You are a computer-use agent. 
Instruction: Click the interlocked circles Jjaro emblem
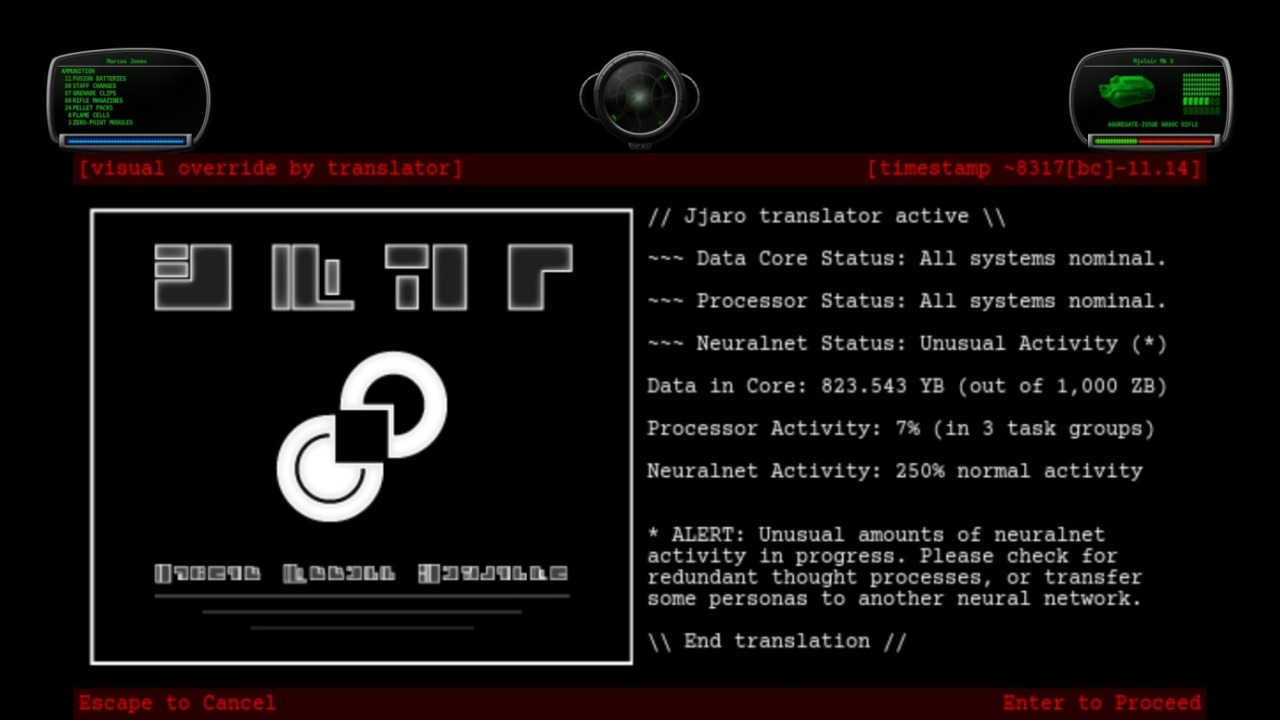point(361,436)
